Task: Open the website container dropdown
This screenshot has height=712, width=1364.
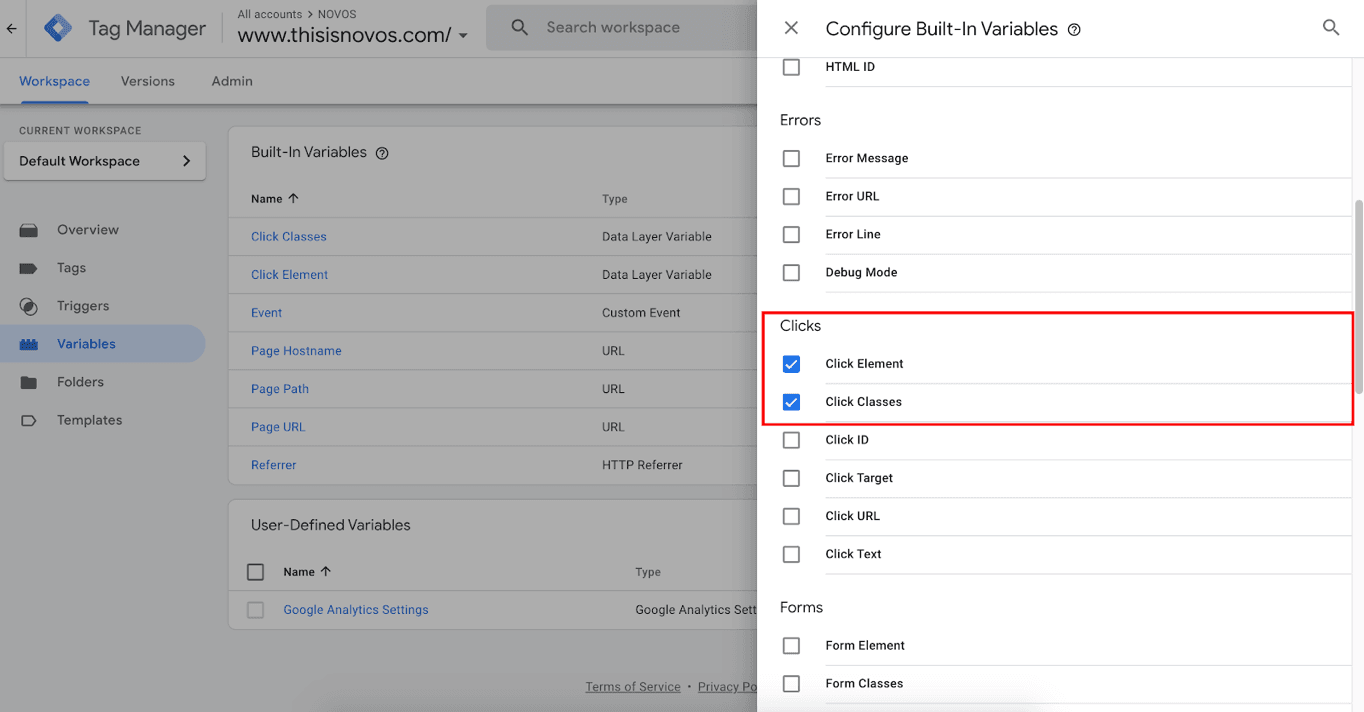Action: [463, 33]
